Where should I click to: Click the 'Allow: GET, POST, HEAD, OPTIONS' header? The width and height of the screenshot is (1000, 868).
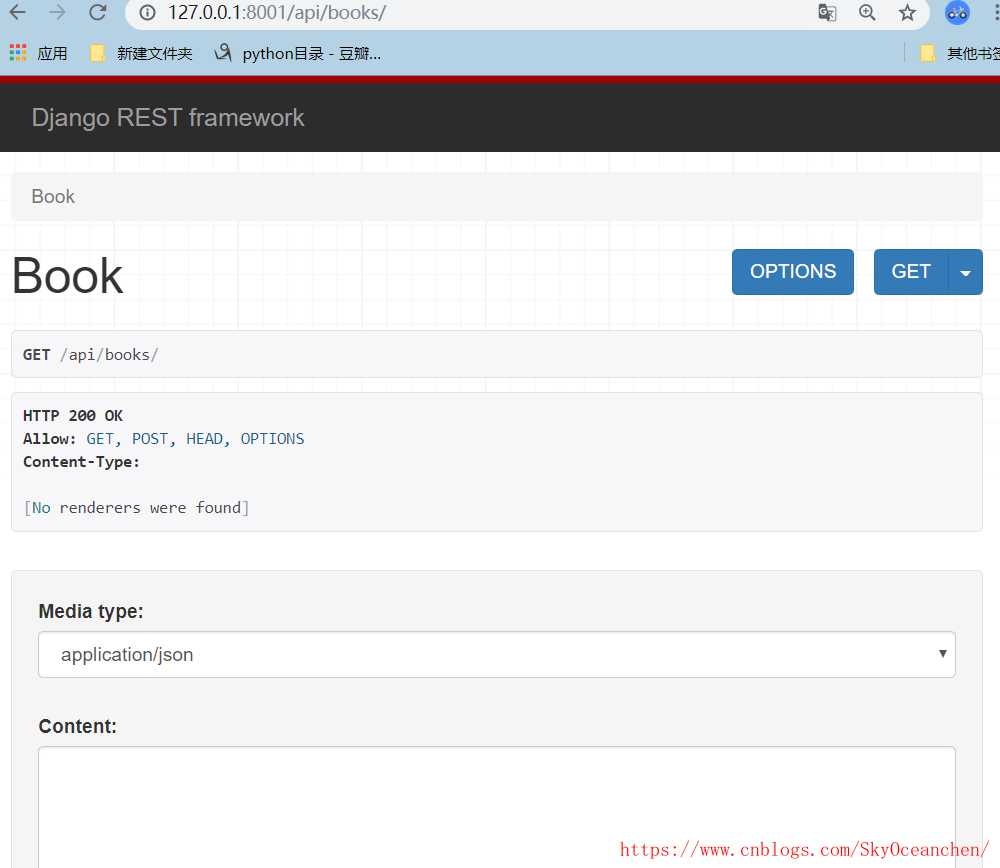coord(164,439)
